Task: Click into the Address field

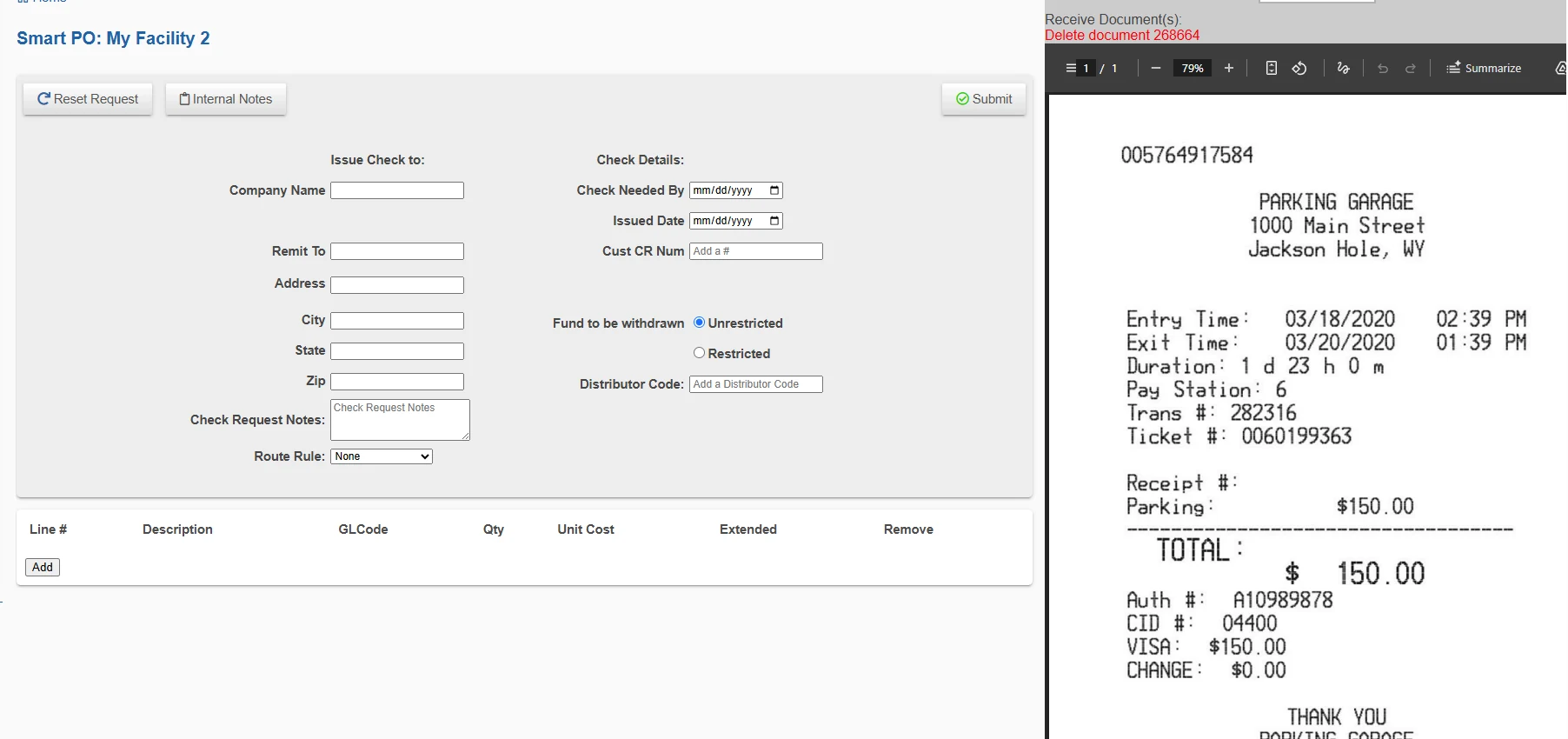Action: [x=397, y=285]
